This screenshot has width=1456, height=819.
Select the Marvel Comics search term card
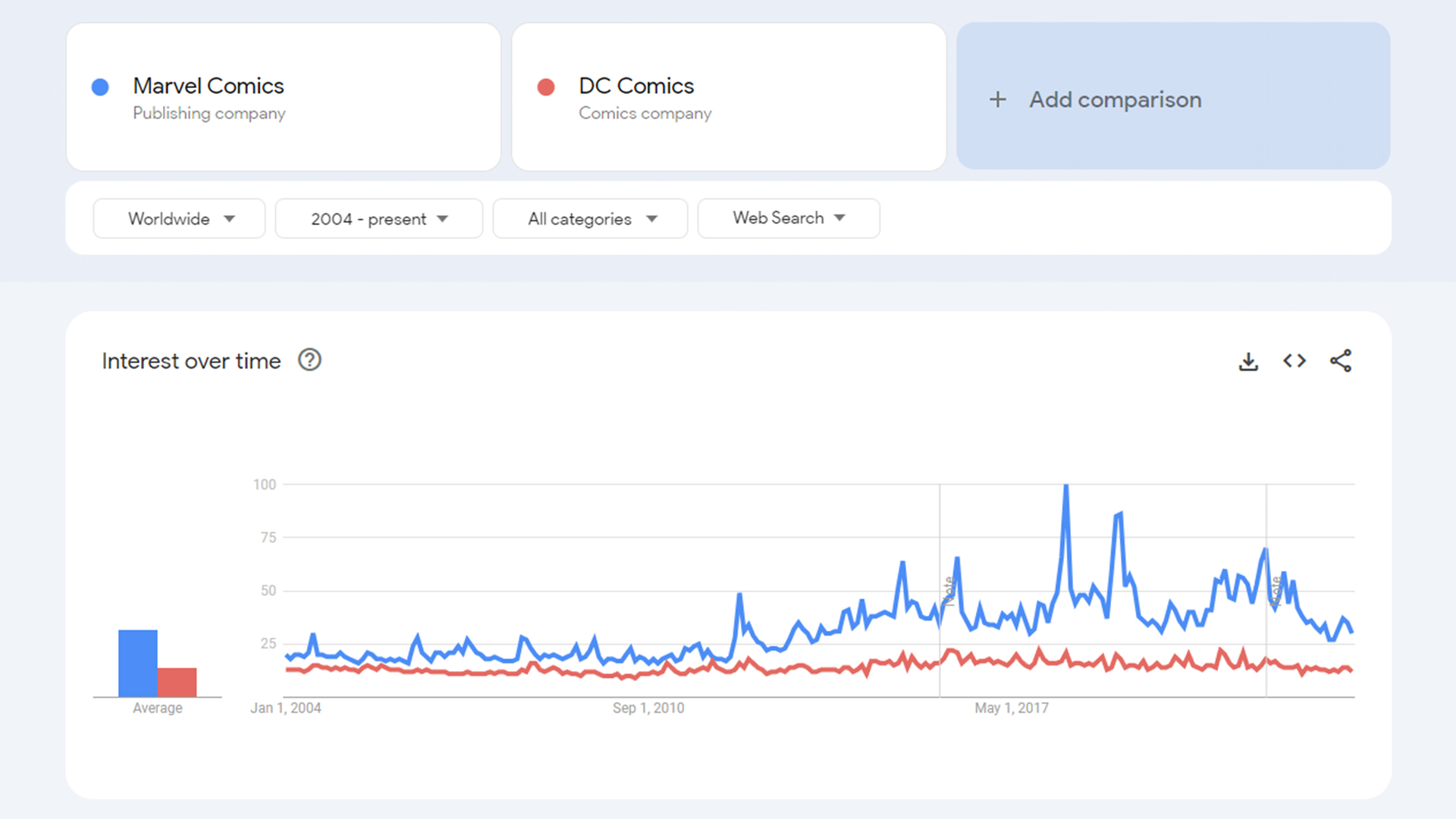(284, 97)
